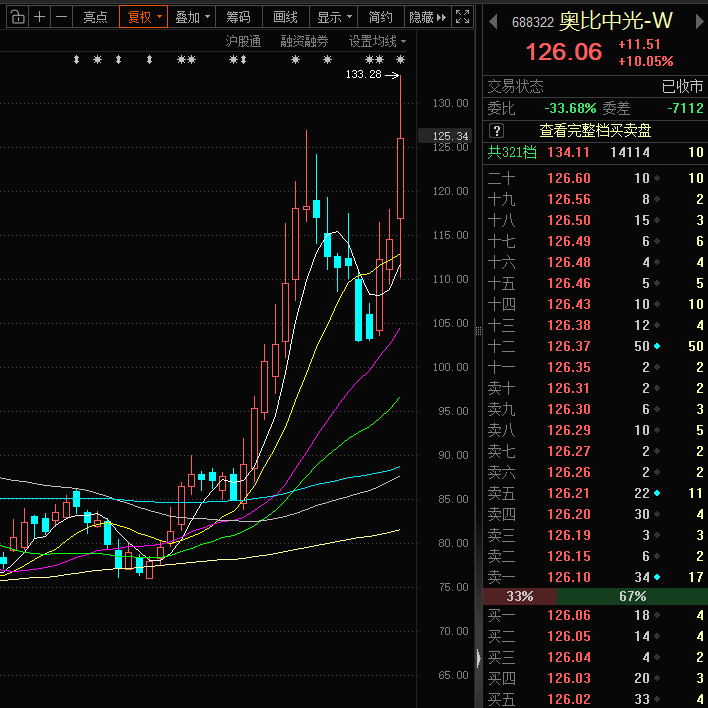
Task: Click the 委差 value -7112
Action: point(685,108)
